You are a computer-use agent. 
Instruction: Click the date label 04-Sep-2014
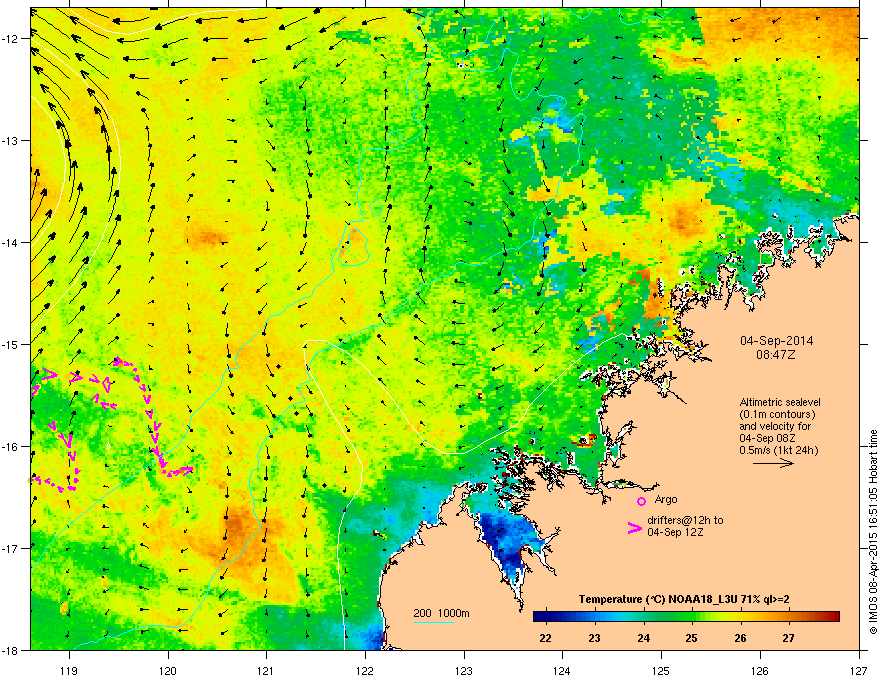[776, 341]
